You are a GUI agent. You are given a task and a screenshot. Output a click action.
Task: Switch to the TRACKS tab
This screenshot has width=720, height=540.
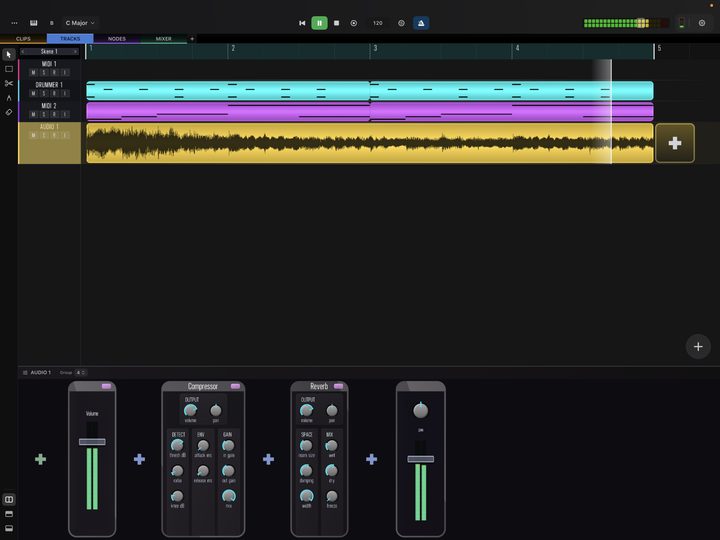tap(70, 39)
